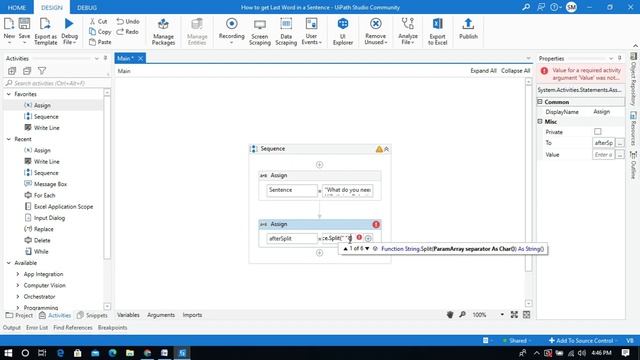This screenshot has width=640, height=360.
Task: Open expression editor plus in Assign
Action: tap(368, 238)
